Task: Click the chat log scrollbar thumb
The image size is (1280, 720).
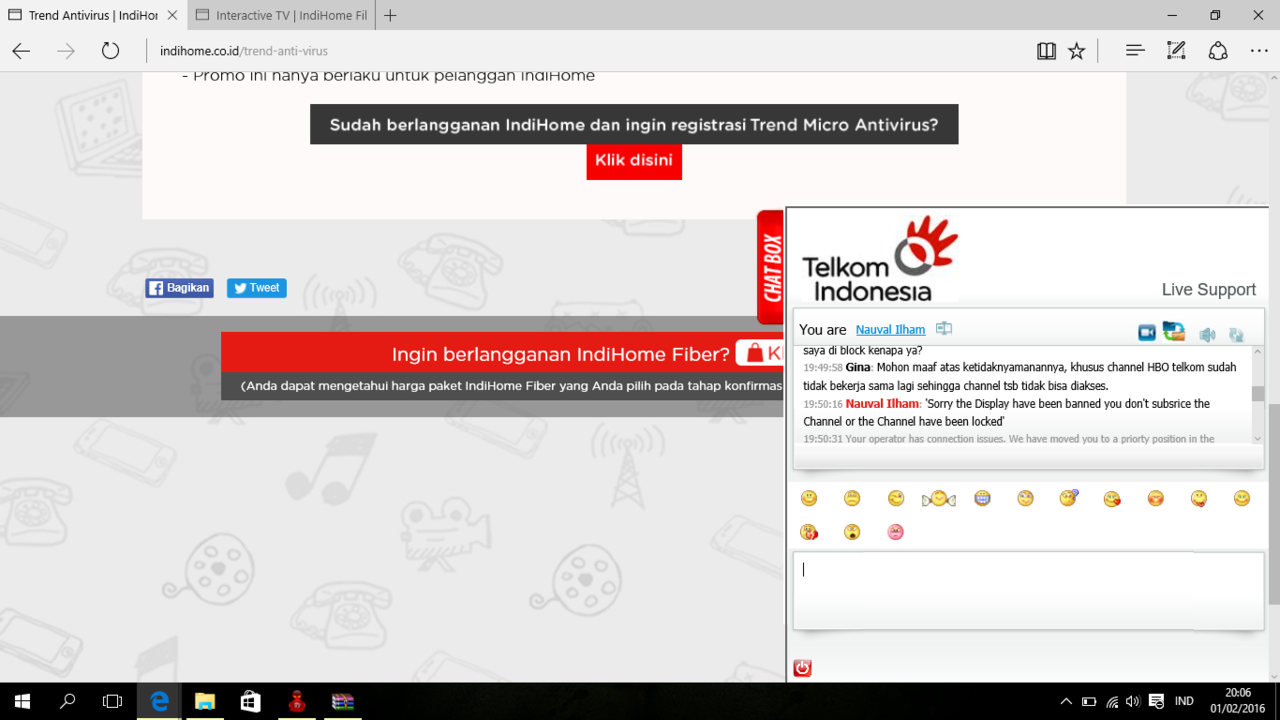Action: [x=1258, y=393]
